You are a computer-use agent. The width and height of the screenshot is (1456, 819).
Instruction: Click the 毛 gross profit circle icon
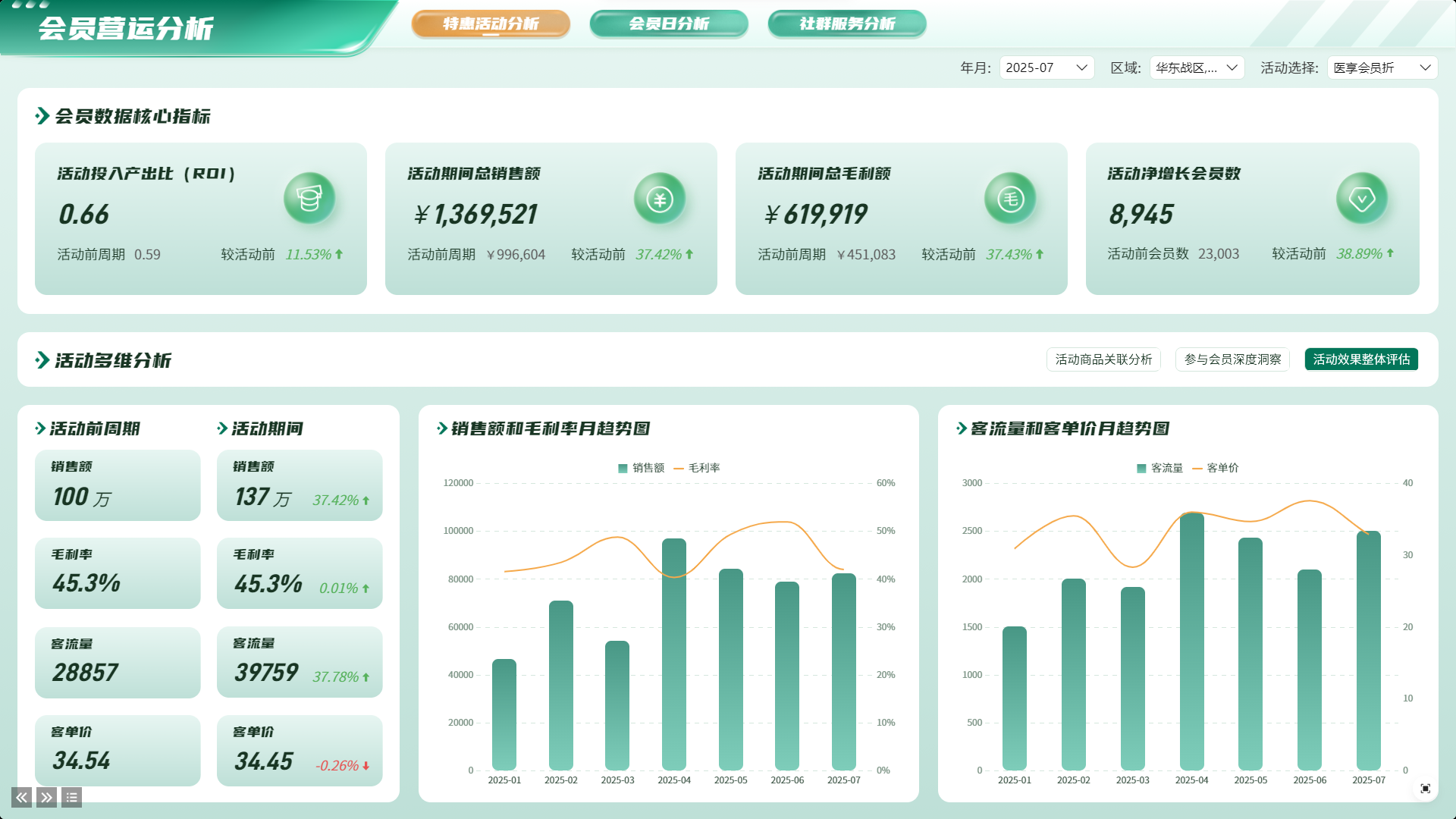(x=1009, y=199)
